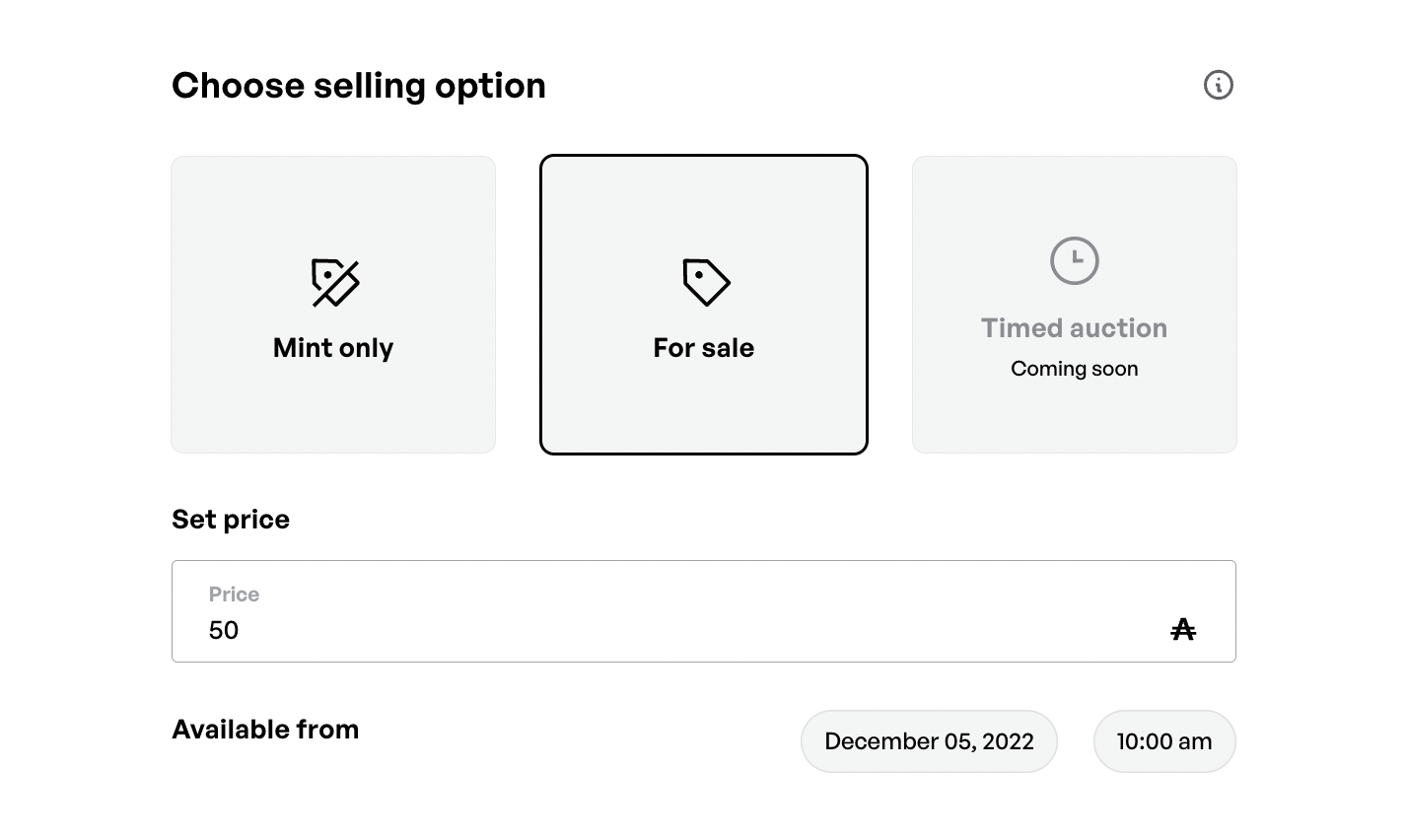Click the crossed-out tag icon
The height and width of the screenshot is (840, 1406).
click(335, 283)
